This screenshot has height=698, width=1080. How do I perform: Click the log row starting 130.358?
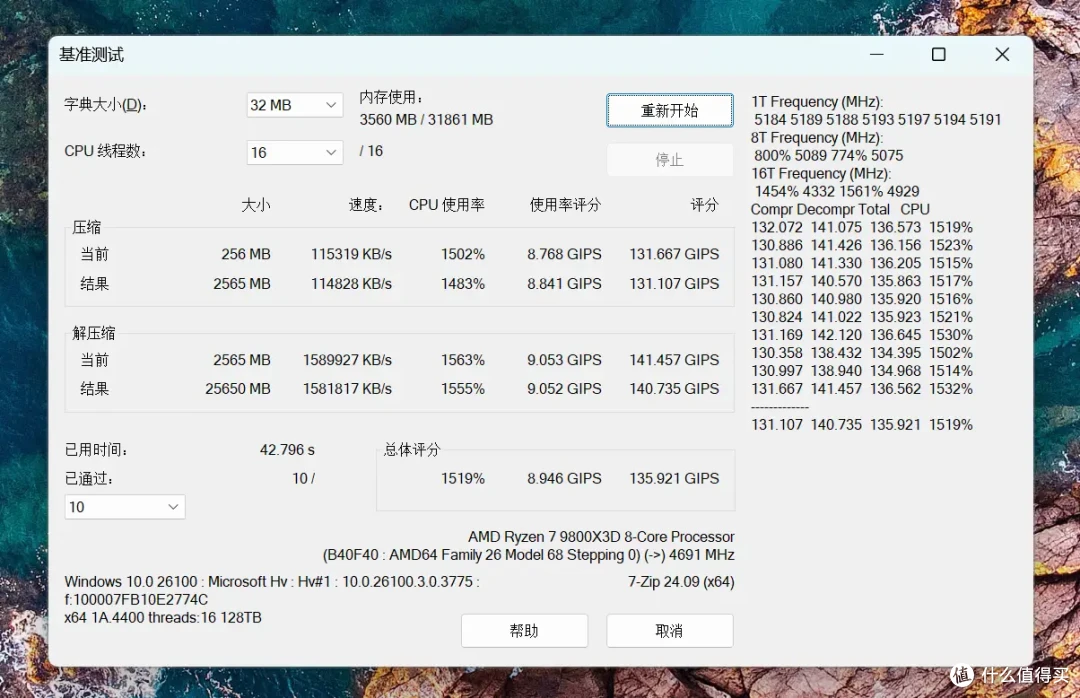click(x=862, y=353)
